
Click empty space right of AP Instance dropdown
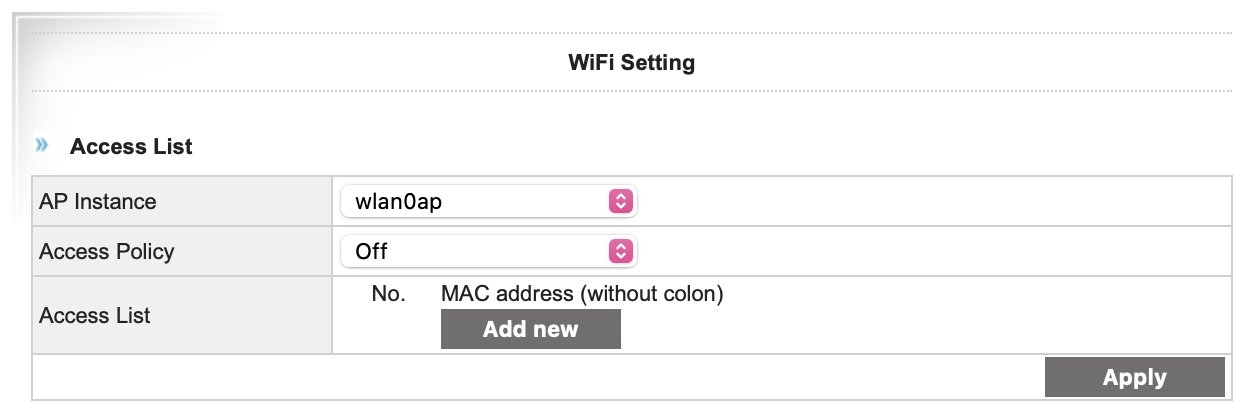930,201
